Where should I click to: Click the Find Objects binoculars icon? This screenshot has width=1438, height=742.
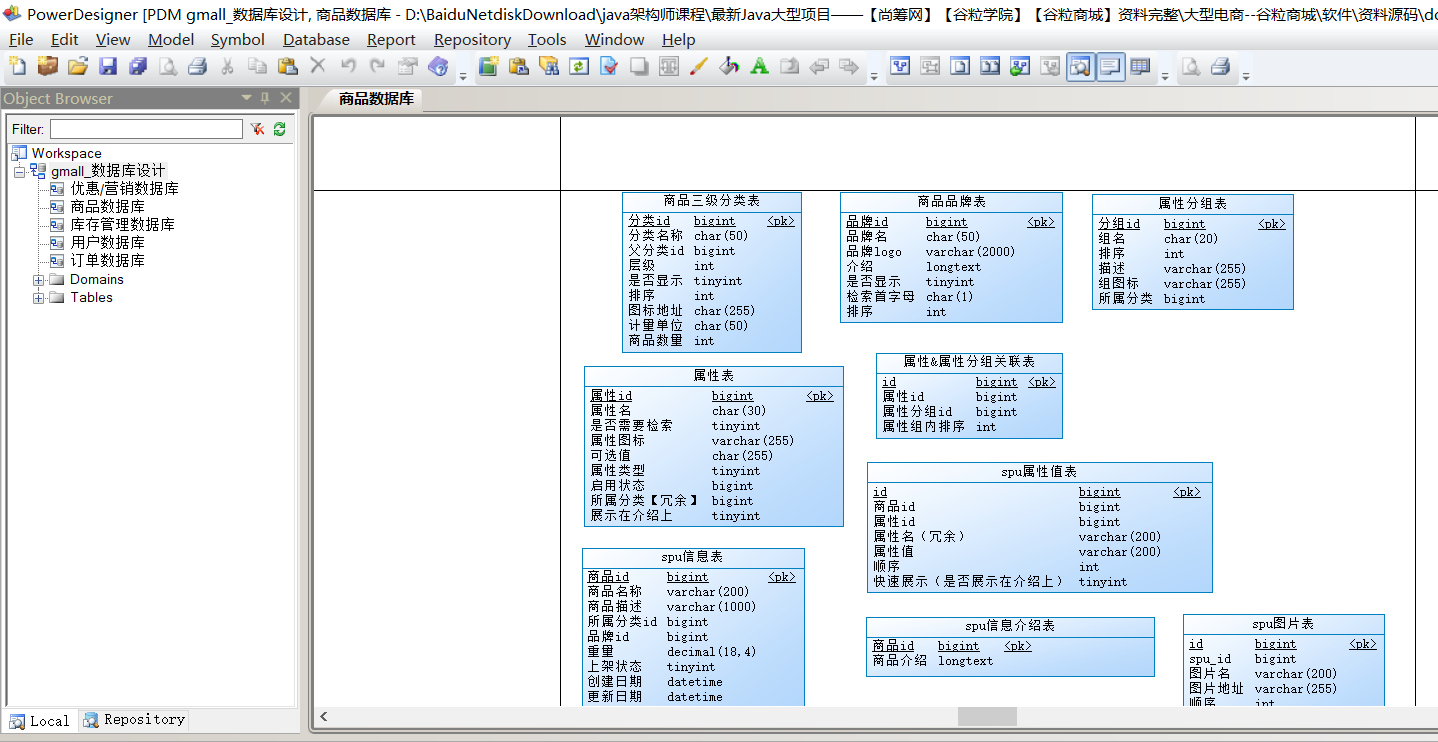[548, 66]
